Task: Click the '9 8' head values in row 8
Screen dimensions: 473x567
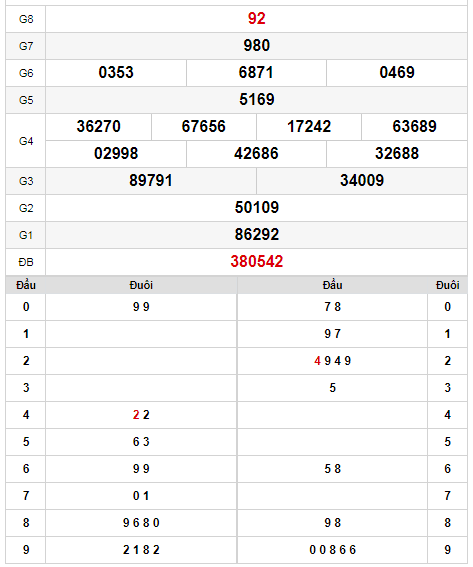Action: 332,523
